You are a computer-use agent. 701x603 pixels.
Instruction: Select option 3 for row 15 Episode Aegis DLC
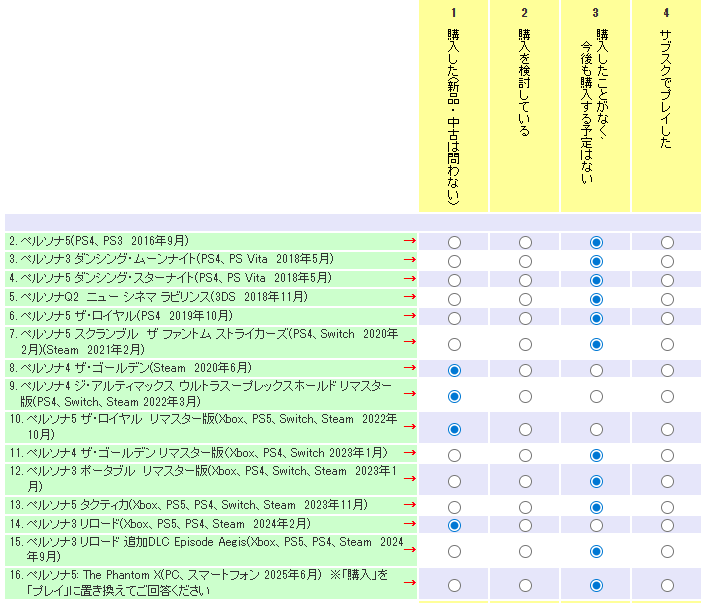pyautogui.click(x=596, y=551)
